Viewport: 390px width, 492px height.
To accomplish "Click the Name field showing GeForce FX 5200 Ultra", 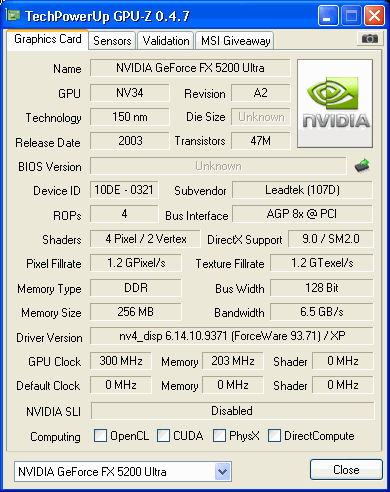I will coord(190,68).
